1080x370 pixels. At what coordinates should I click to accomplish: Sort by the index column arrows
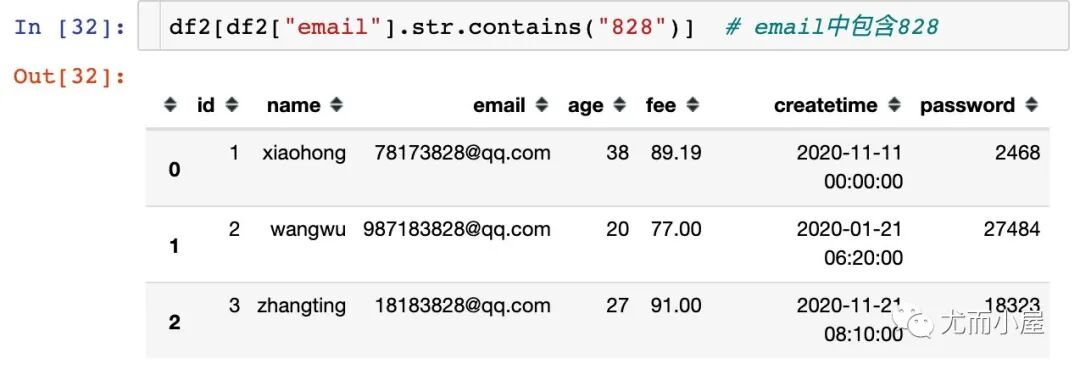(x=171, y=105)
